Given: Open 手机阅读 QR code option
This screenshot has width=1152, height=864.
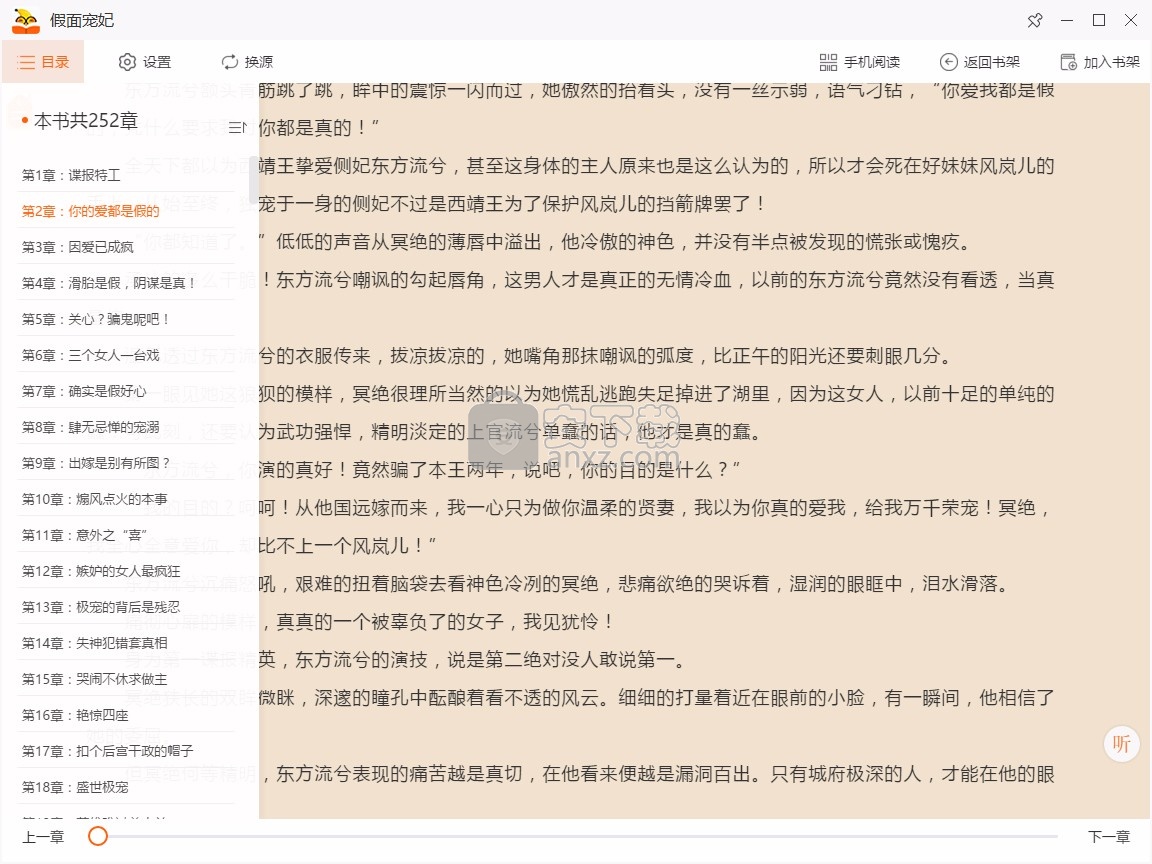Looking at the screenshot, I should [x=860, y=62].
